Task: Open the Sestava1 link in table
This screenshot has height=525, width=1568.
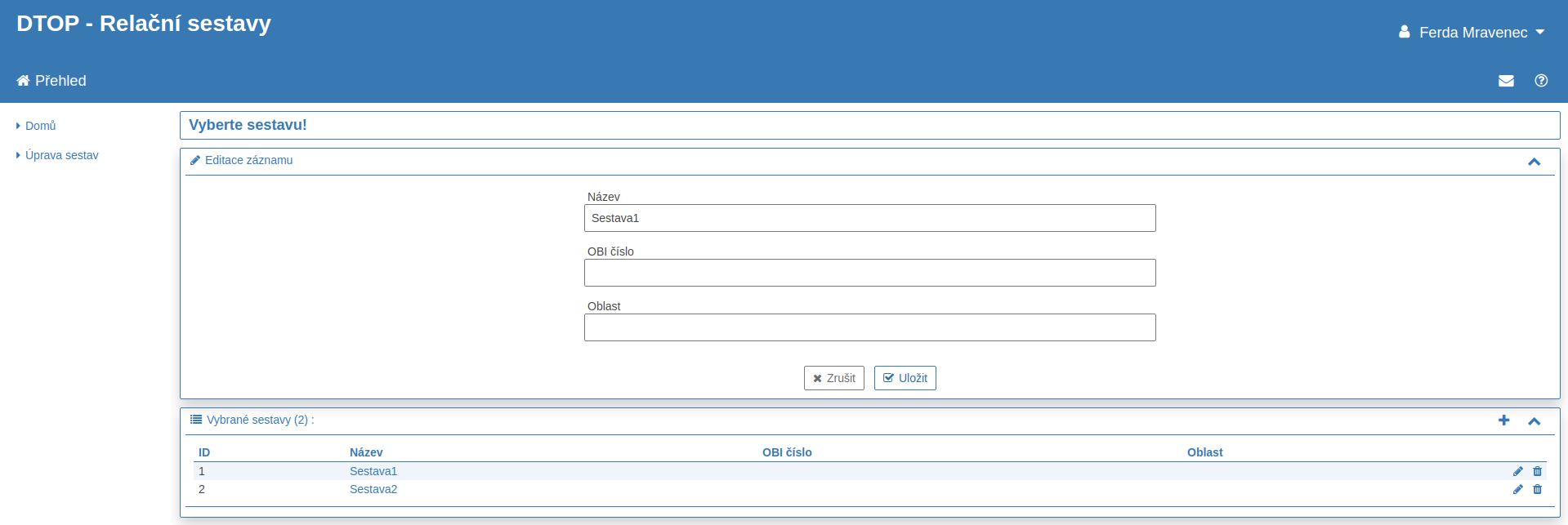Action: 373,471
